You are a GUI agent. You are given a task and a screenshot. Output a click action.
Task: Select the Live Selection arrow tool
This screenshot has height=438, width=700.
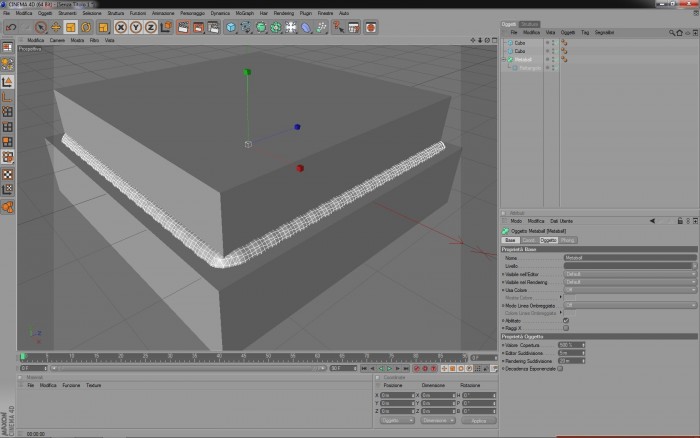tap(41, 27)
